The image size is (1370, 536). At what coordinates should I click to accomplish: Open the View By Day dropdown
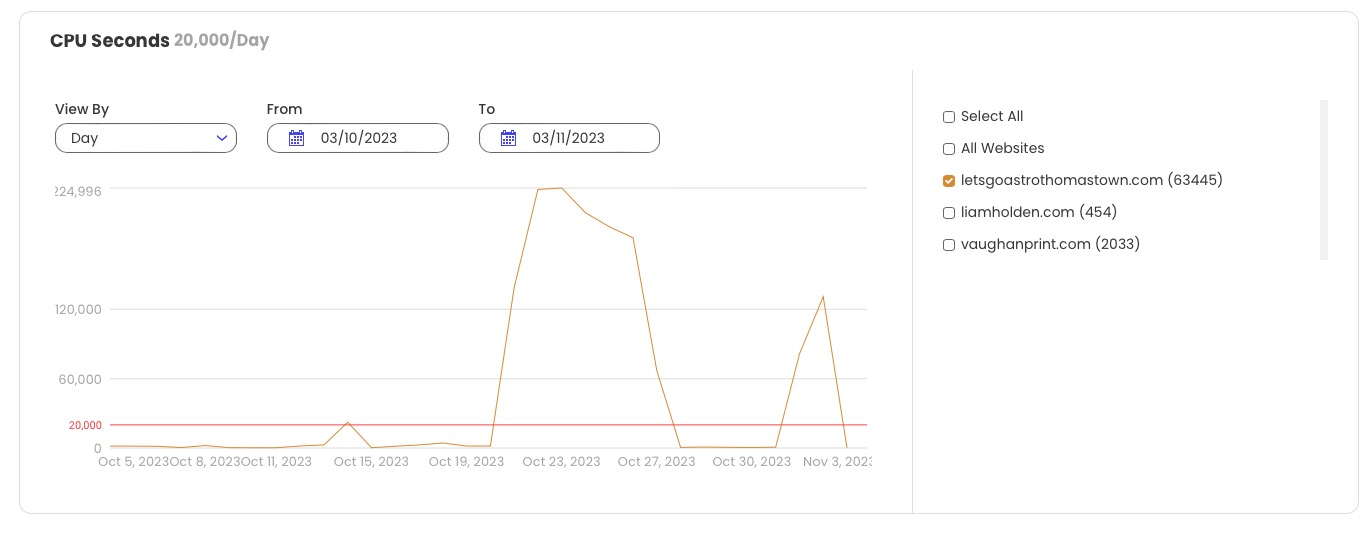click(x=146, y=138)
